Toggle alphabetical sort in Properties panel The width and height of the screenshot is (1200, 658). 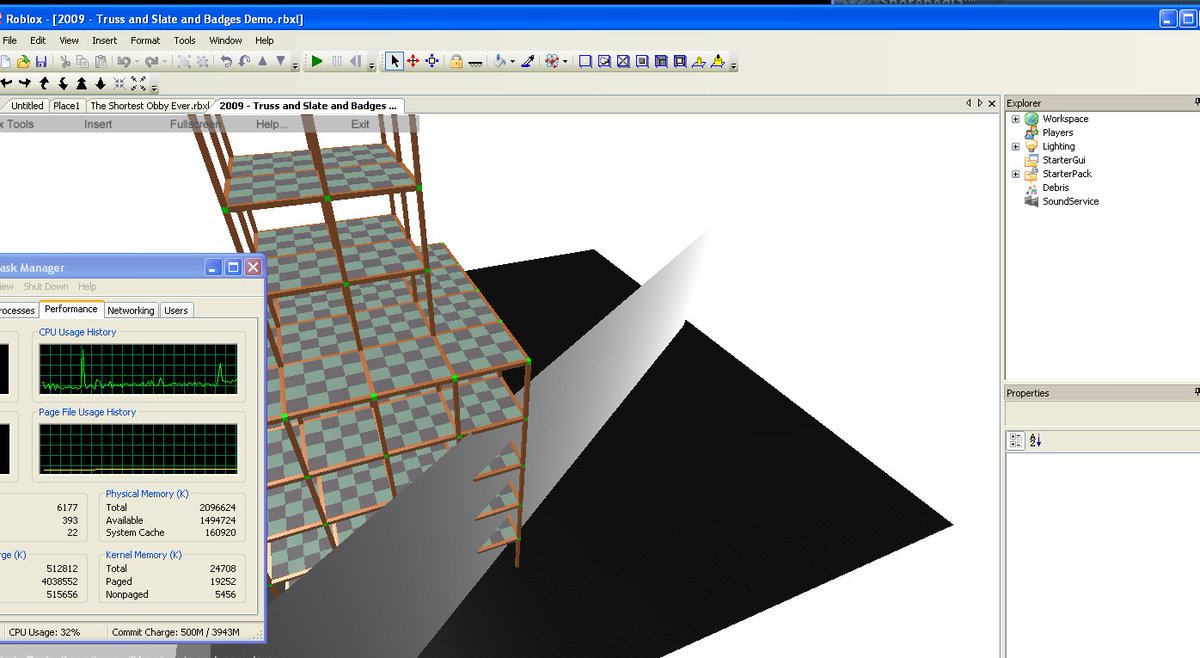click(x=1035, y=440)
